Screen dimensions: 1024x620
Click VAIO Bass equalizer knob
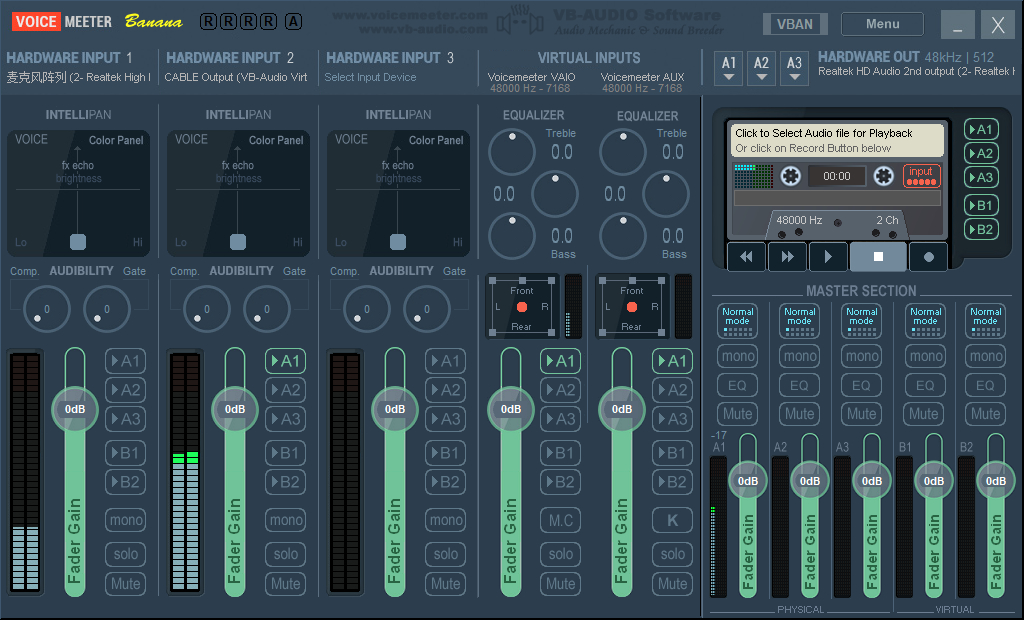pyautogui.click(x=512, y=236)
